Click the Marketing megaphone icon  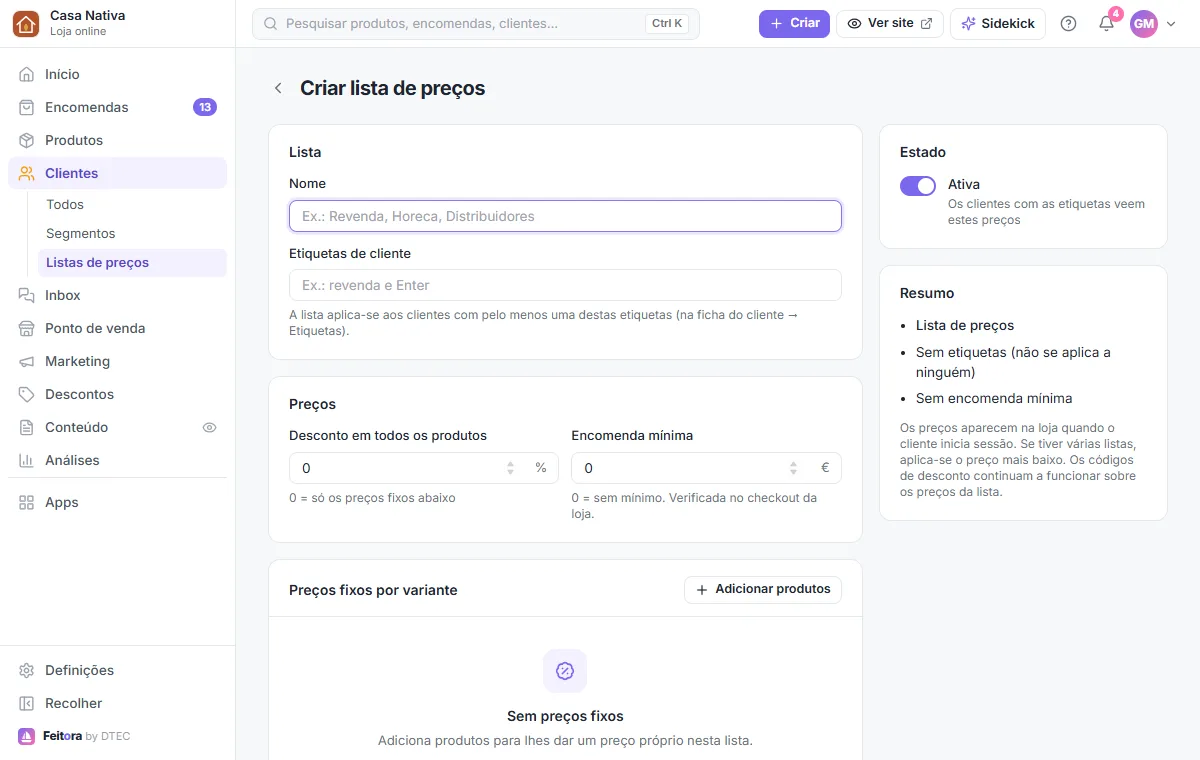27,361
